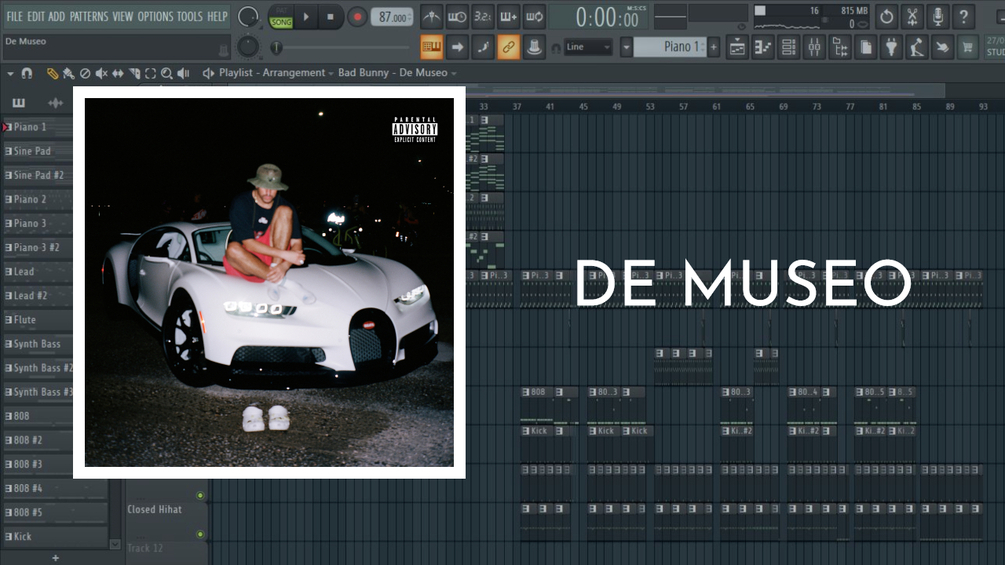
Task: Open the plugin picker plug icon
Action: click(x=891, y=47)
